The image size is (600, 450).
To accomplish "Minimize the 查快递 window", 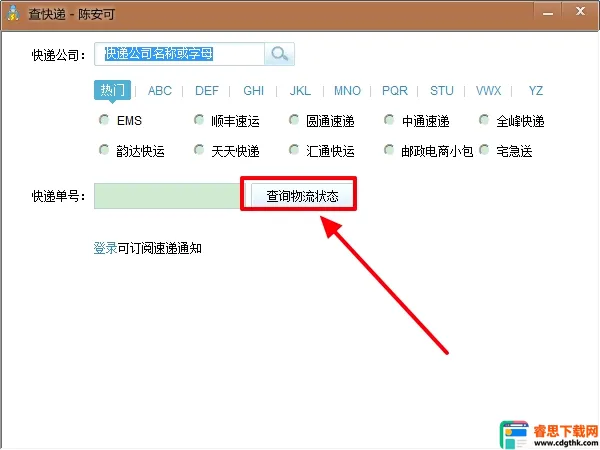I will [x=548, y=13].
